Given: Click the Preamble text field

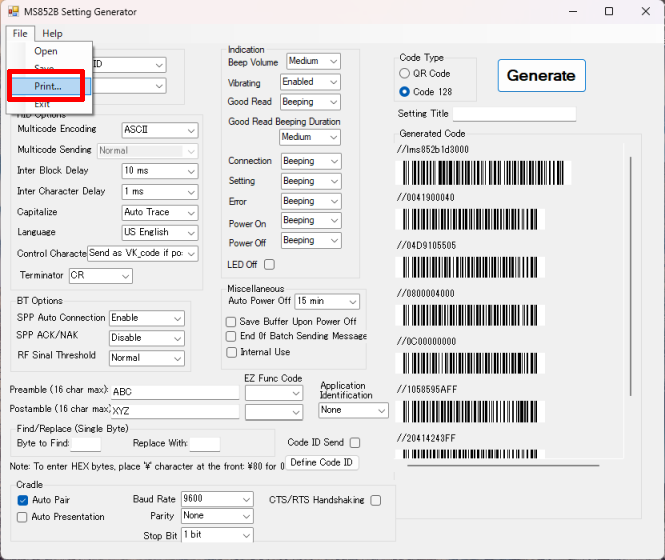Looking at the screenshot, I should pyautogui.click(x=174, y=392).
